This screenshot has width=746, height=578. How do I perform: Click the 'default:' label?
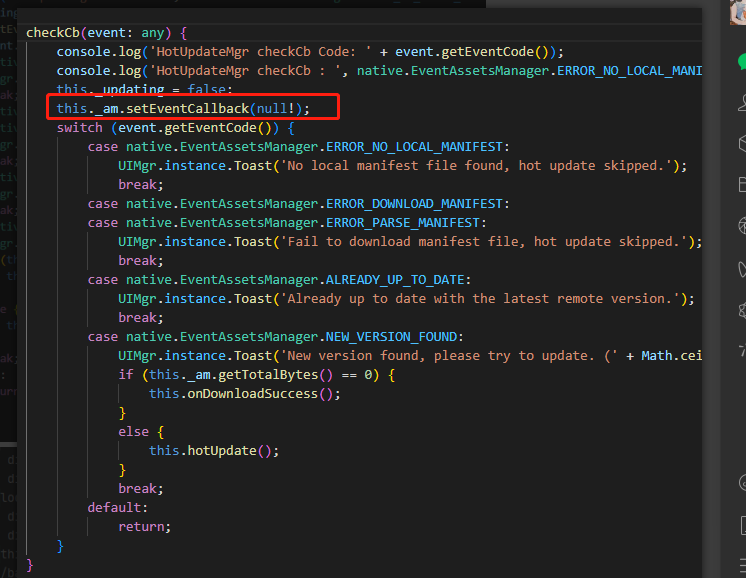tap(118, 508)
